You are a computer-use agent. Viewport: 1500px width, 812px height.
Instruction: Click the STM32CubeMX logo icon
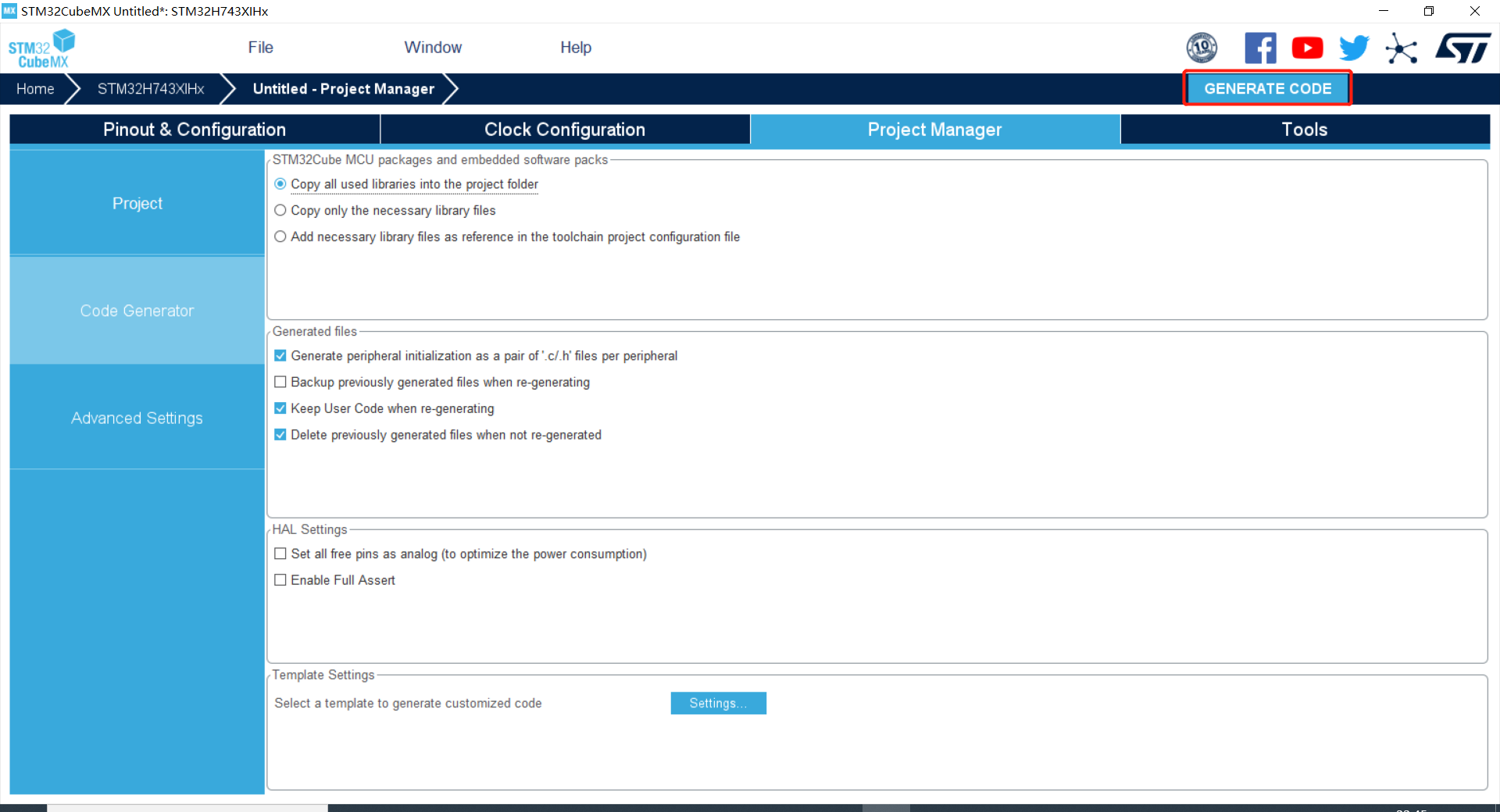[41, 48]
